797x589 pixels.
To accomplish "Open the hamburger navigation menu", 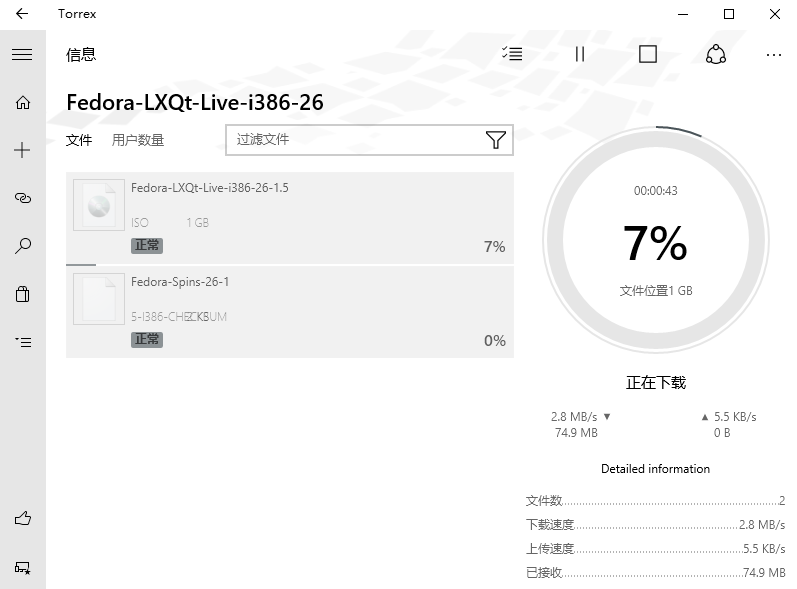I will [22, 54].
